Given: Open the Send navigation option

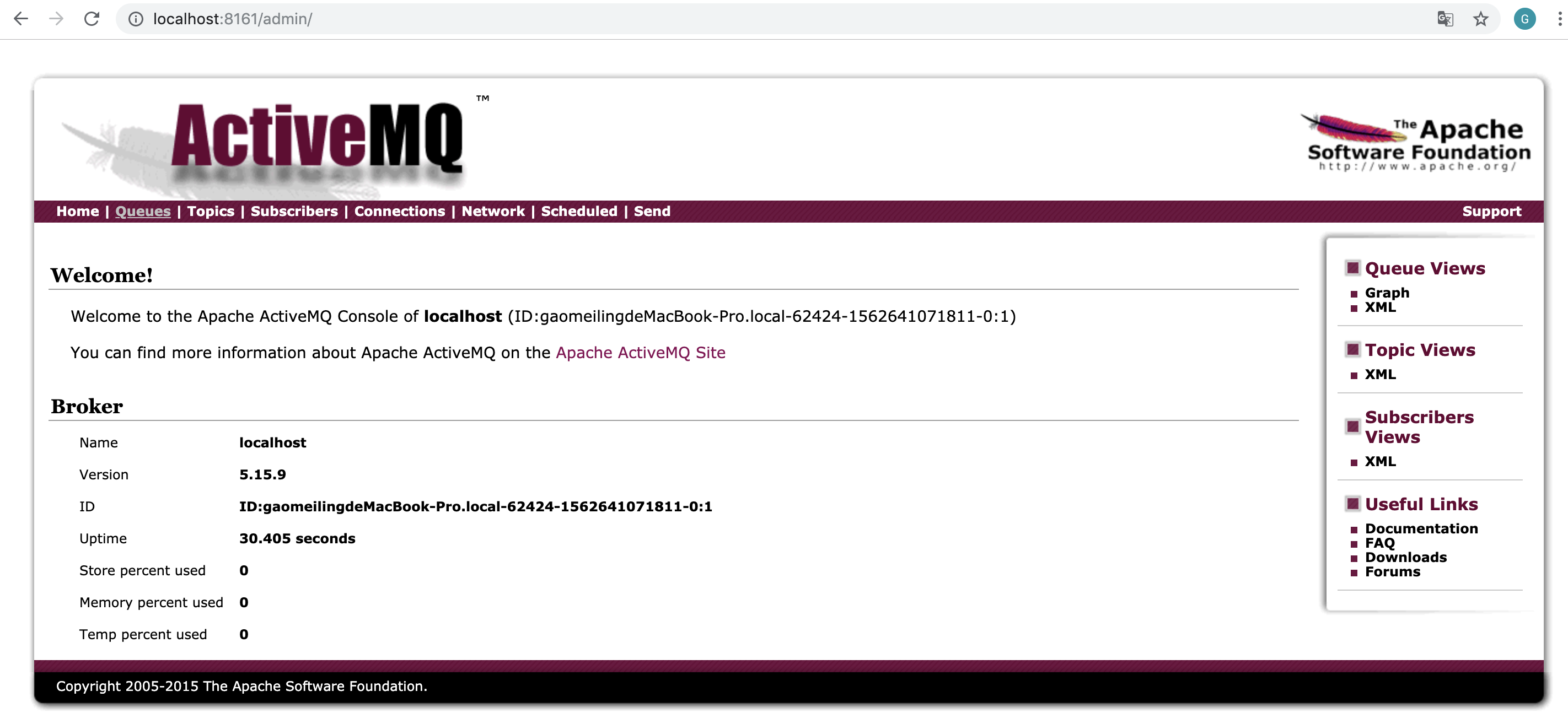Looking at the screenshot, I should (x=650, y=211).
